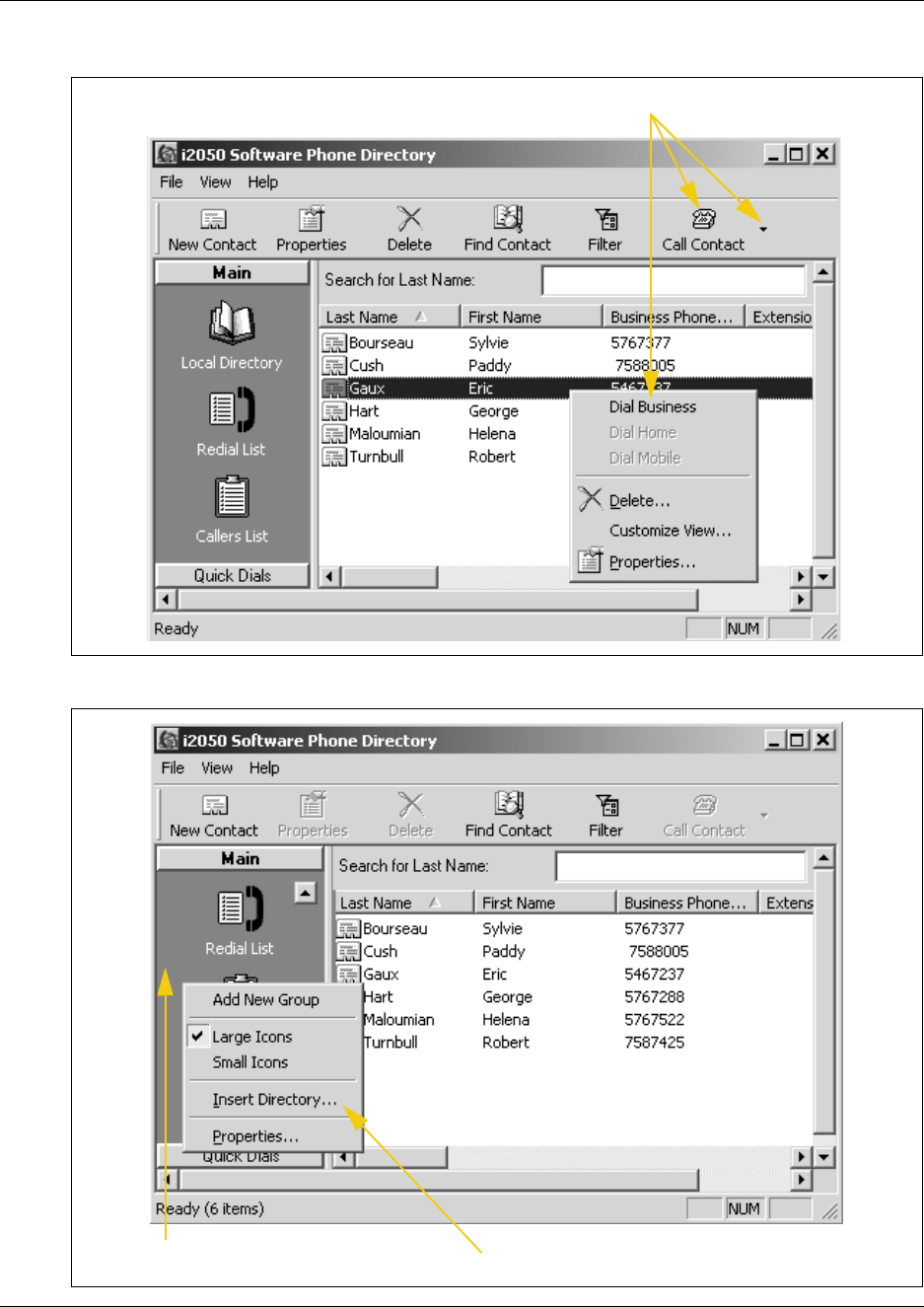Open View menu in bottom window
Screen dimensions: 924x1307
pos(217,767)
